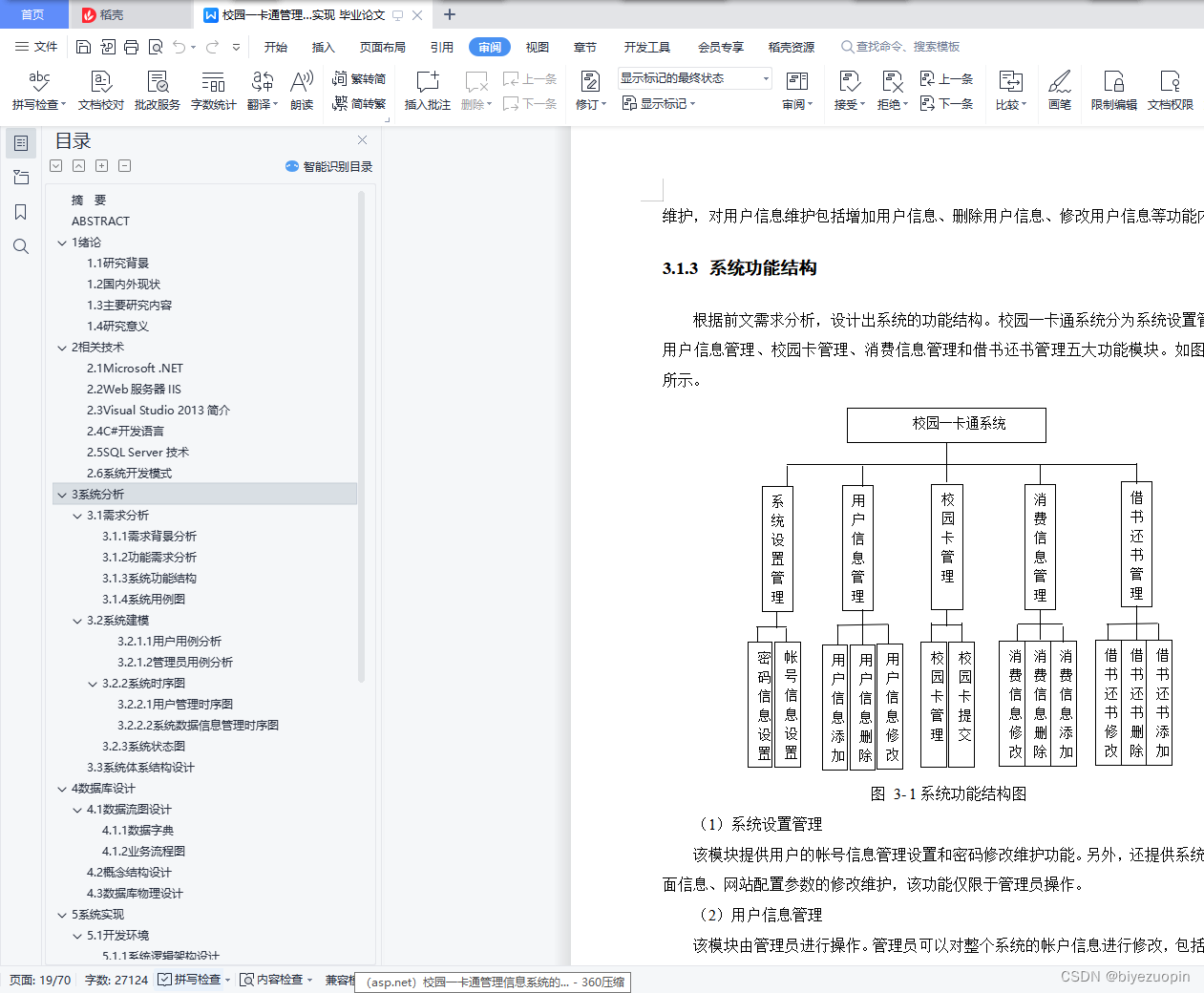
Task: Add a new document tab with plus
Action: pos(450,14)
